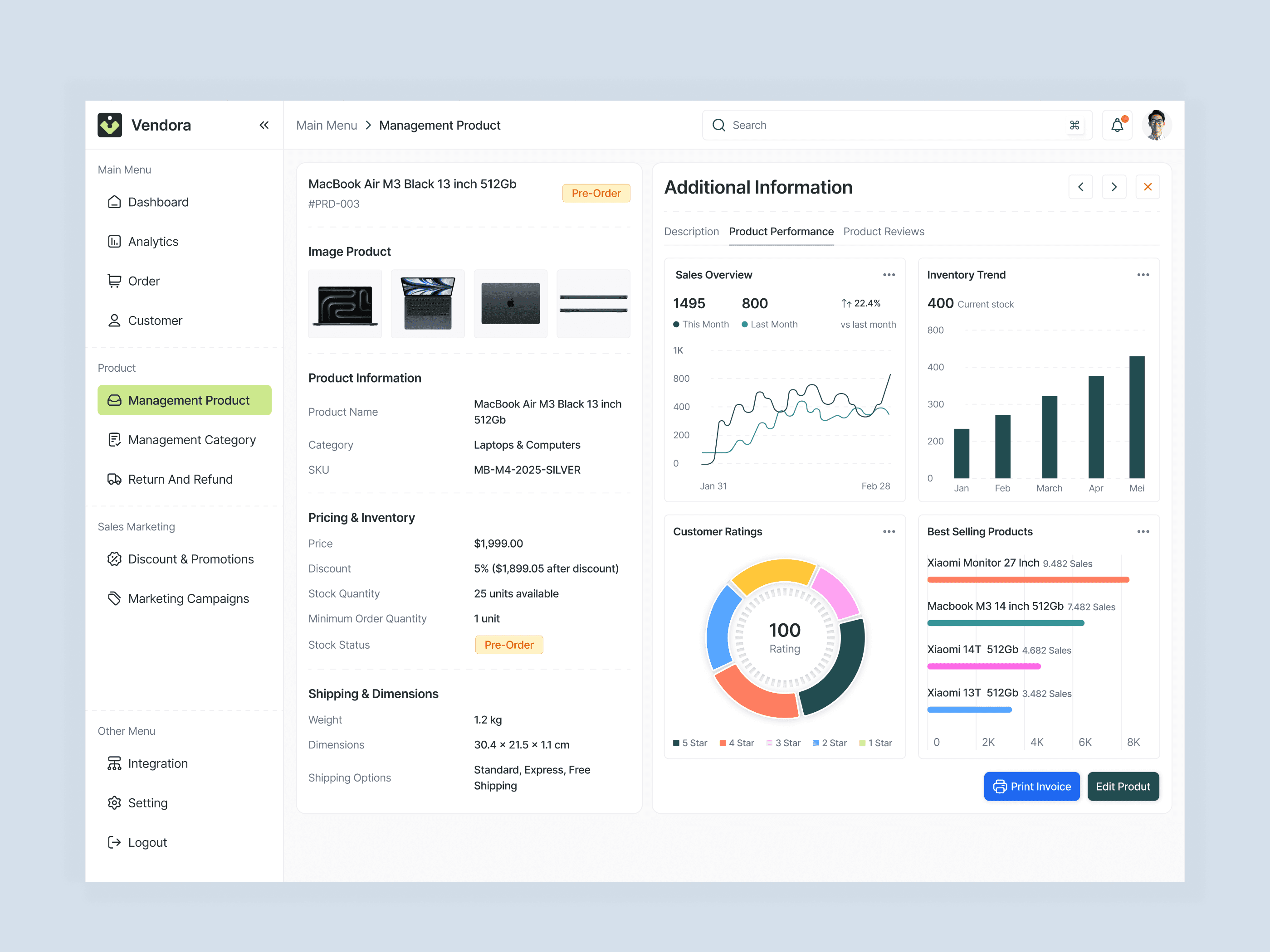
Task: Open the Order cart menu item
Action: (143, 281)
